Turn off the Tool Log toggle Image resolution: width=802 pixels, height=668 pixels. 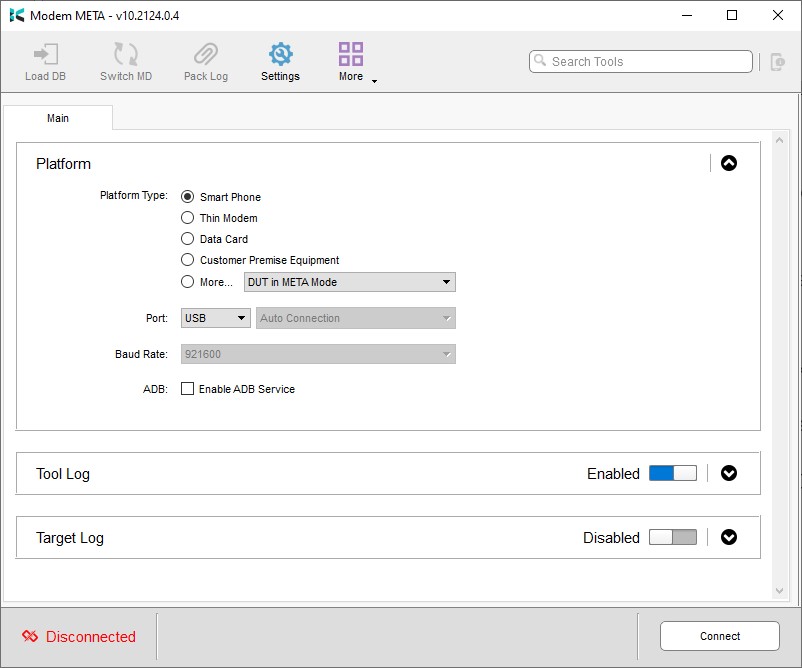(x=672, y=474)
